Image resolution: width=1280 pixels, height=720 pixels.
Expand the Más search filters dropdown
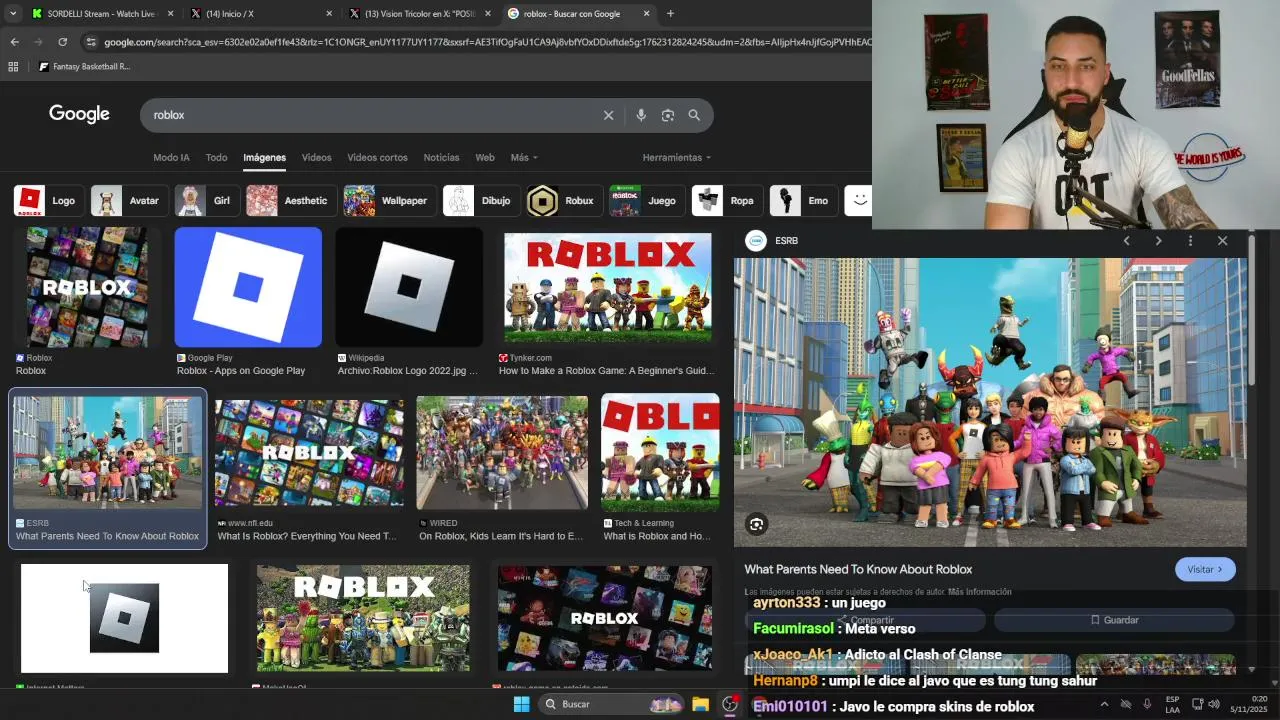tap(524, 157)
